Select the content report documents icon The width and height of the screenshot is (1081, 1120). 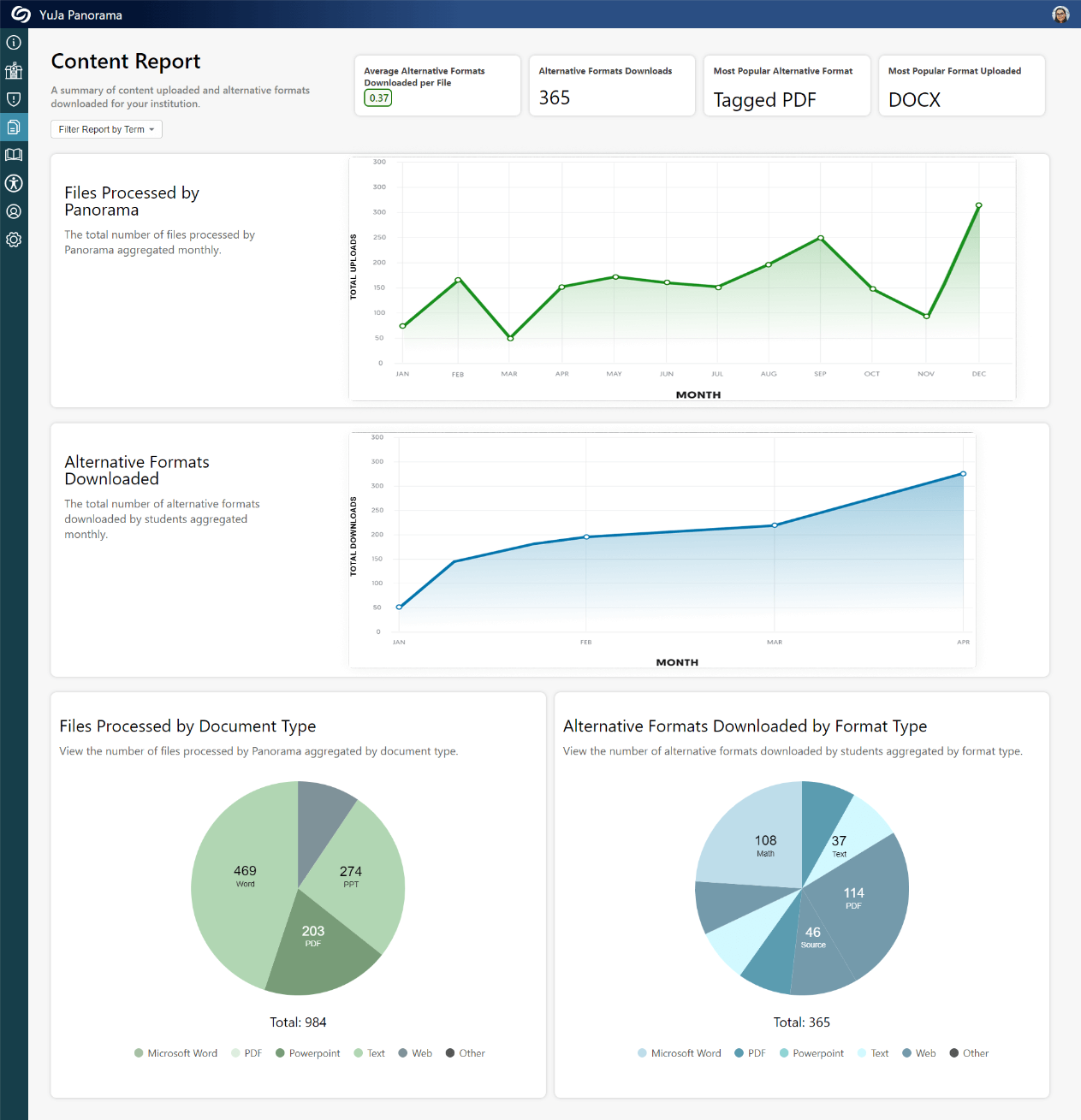[14, 127]
